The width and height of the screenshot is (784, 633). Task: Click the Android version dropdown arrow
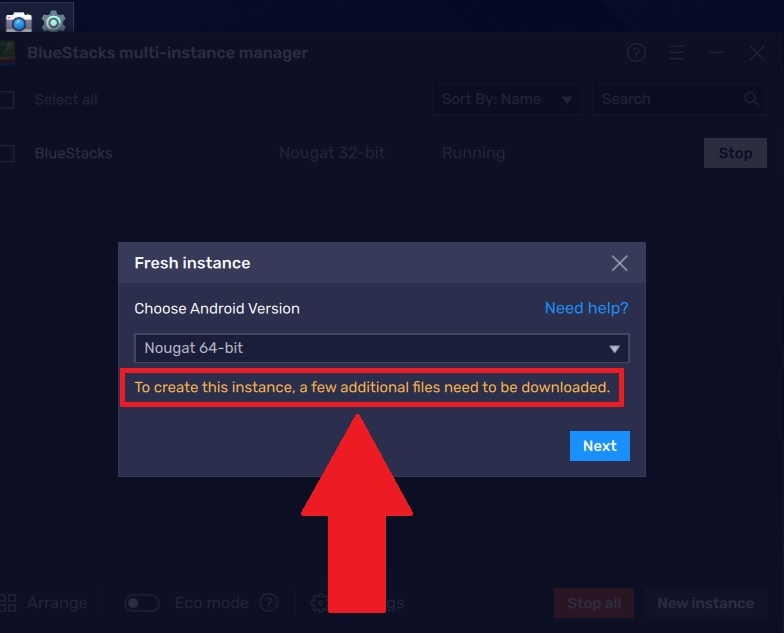click(x=614, y=348)
